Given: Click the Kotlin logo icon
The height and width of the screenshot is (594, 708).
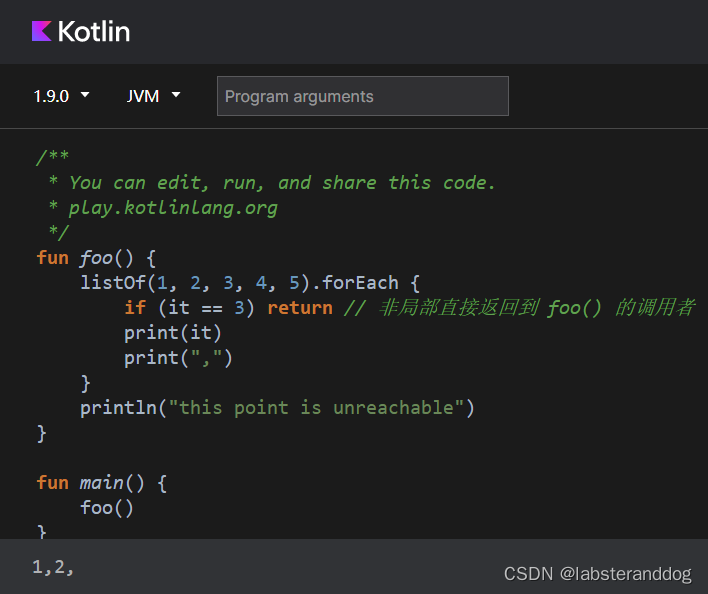Looking at the screenshot, I should tap(42, 31).
